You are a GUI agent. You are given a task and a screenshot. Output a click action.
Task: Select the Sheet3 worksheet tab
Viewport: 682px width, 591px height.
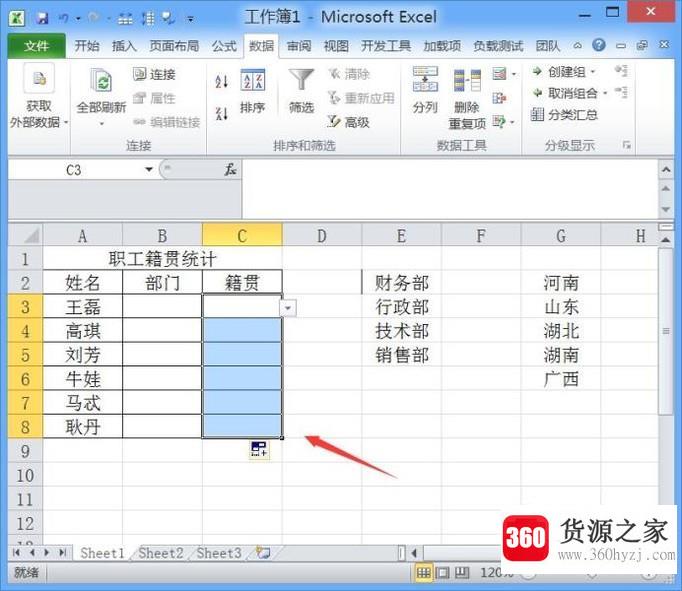click(219, 553)
